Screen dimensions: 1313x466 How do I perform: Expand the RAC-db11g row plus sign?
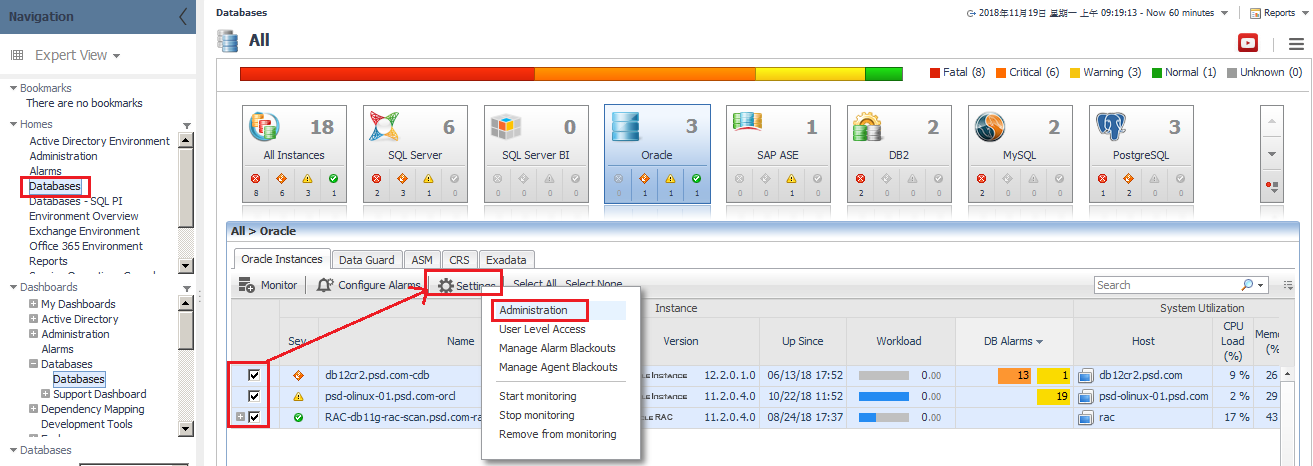pos(239,417)
